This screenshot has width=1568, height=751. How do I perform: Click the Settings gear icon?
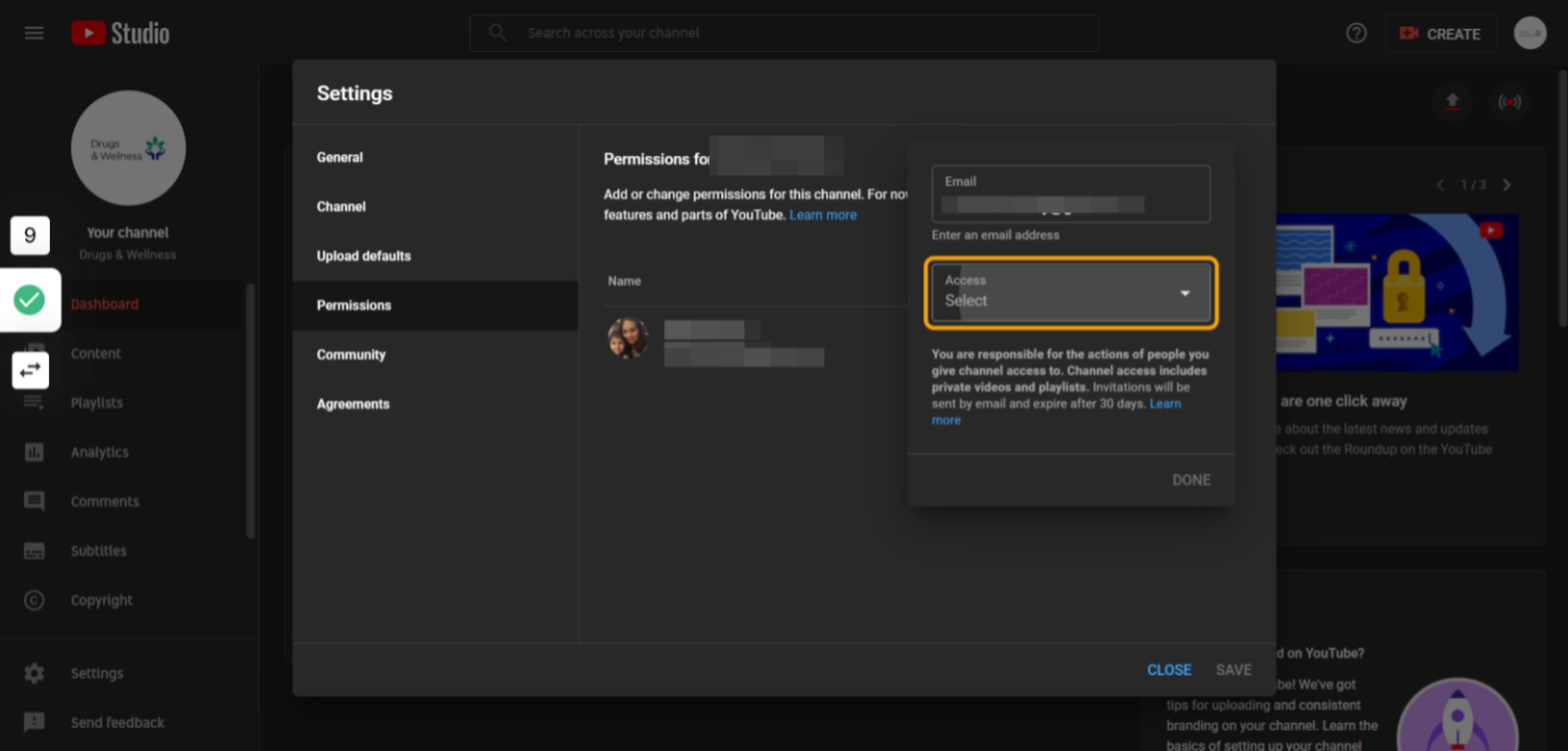click(x=34, y=673)
